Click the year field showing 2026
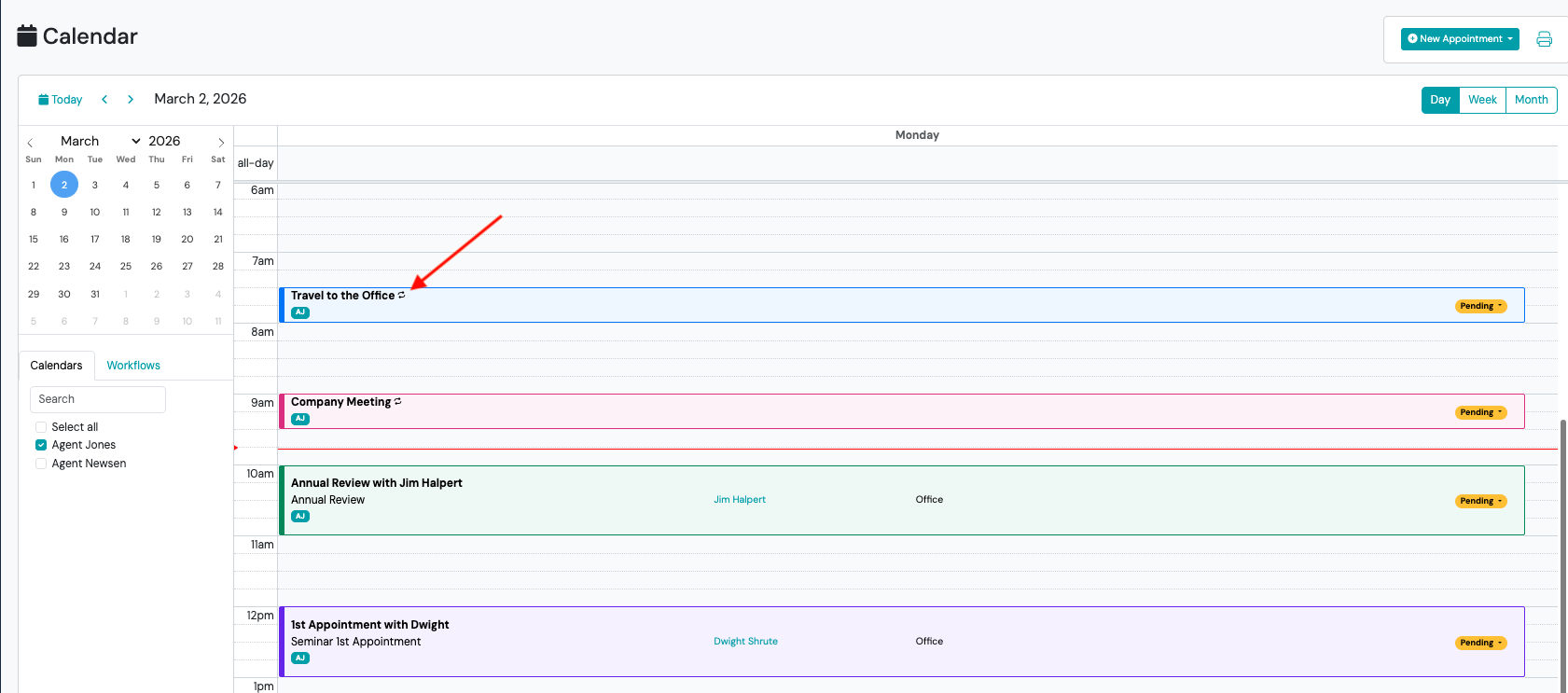The width and height of the screenshot is (1568, 693). (x=164, y=141)
